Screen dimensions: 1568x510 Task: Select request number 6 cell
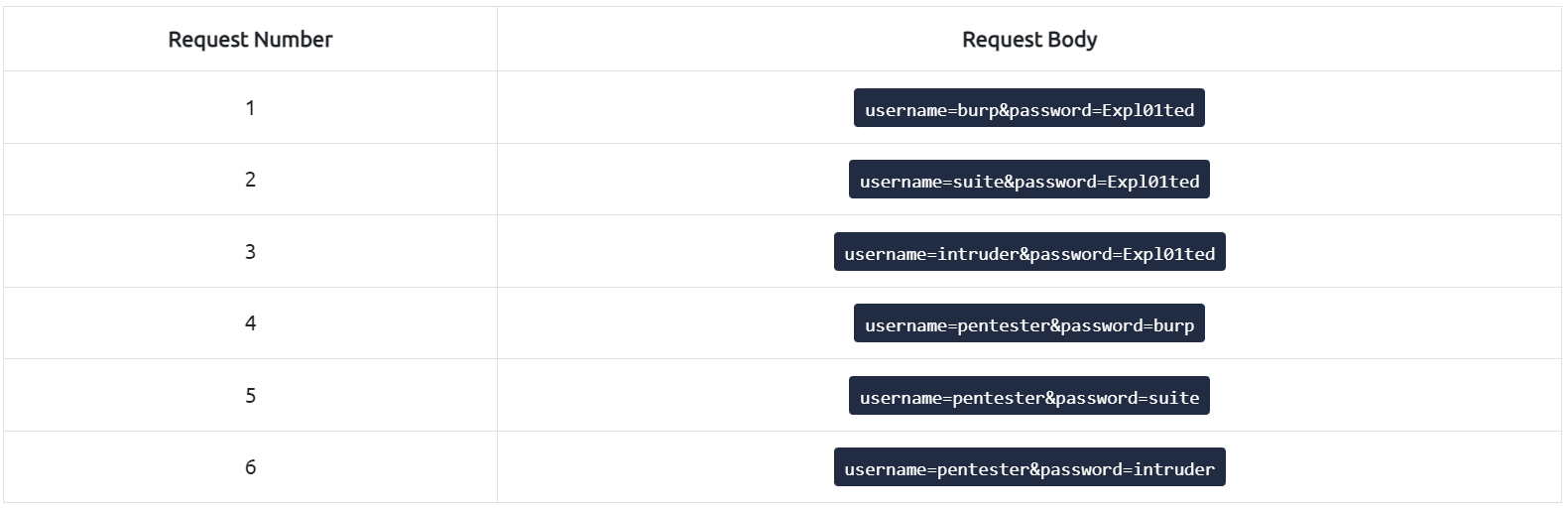click(x=250, y=467)
